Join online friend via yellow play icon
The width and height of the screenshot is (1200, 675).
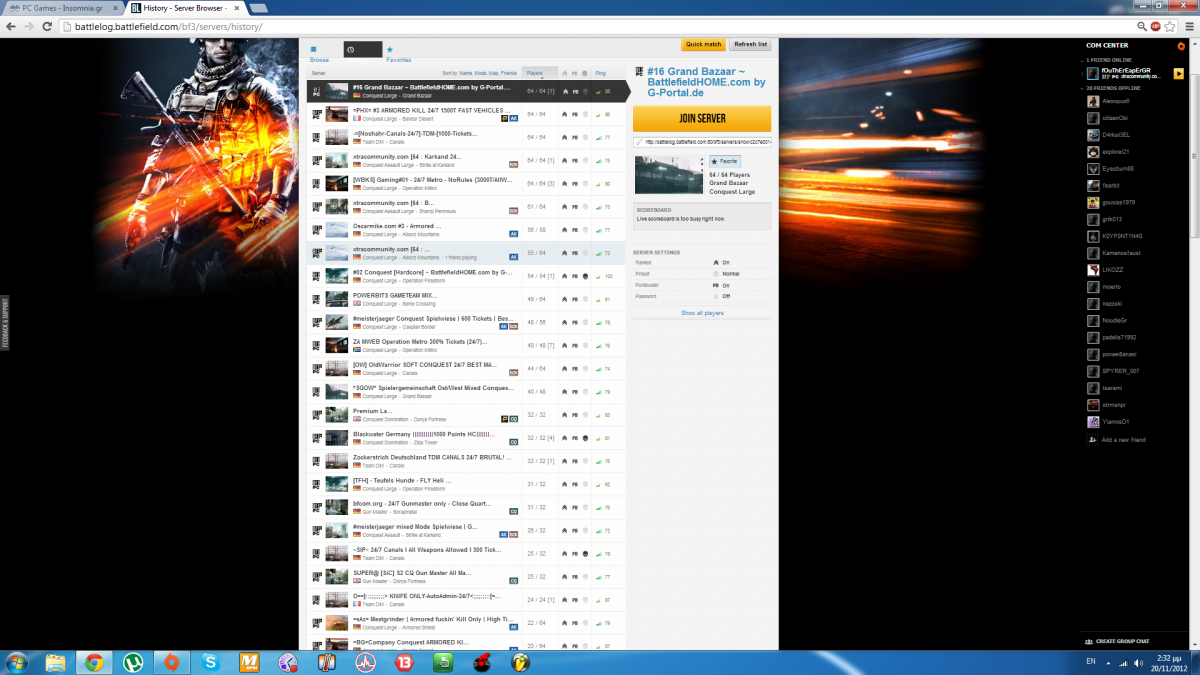tap(1179, 73)
